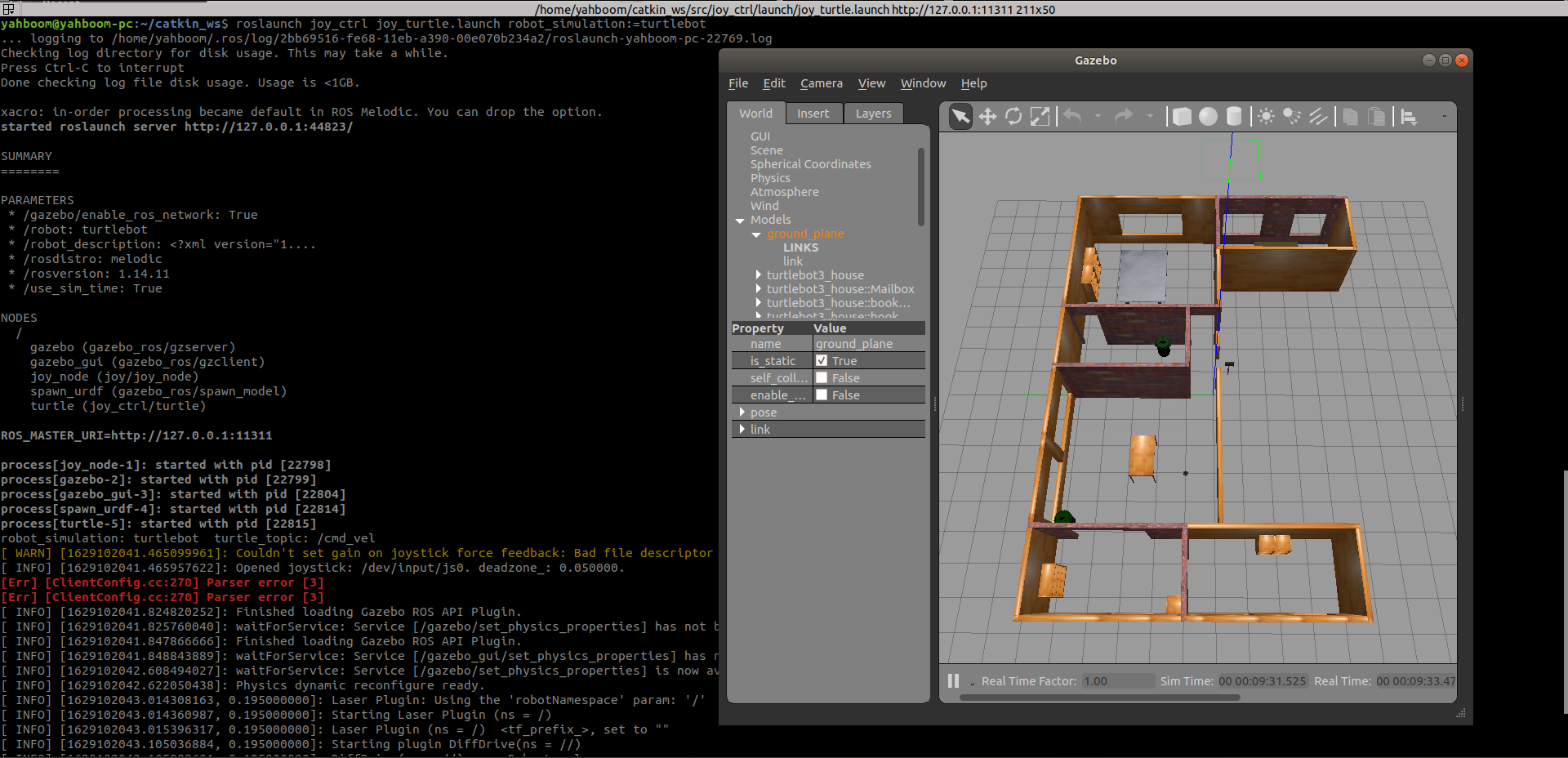The height and width of the screenshot is (758, 1568).
Task: Open the undo history dropdown arrow
Action: (x=1098, y=117)
